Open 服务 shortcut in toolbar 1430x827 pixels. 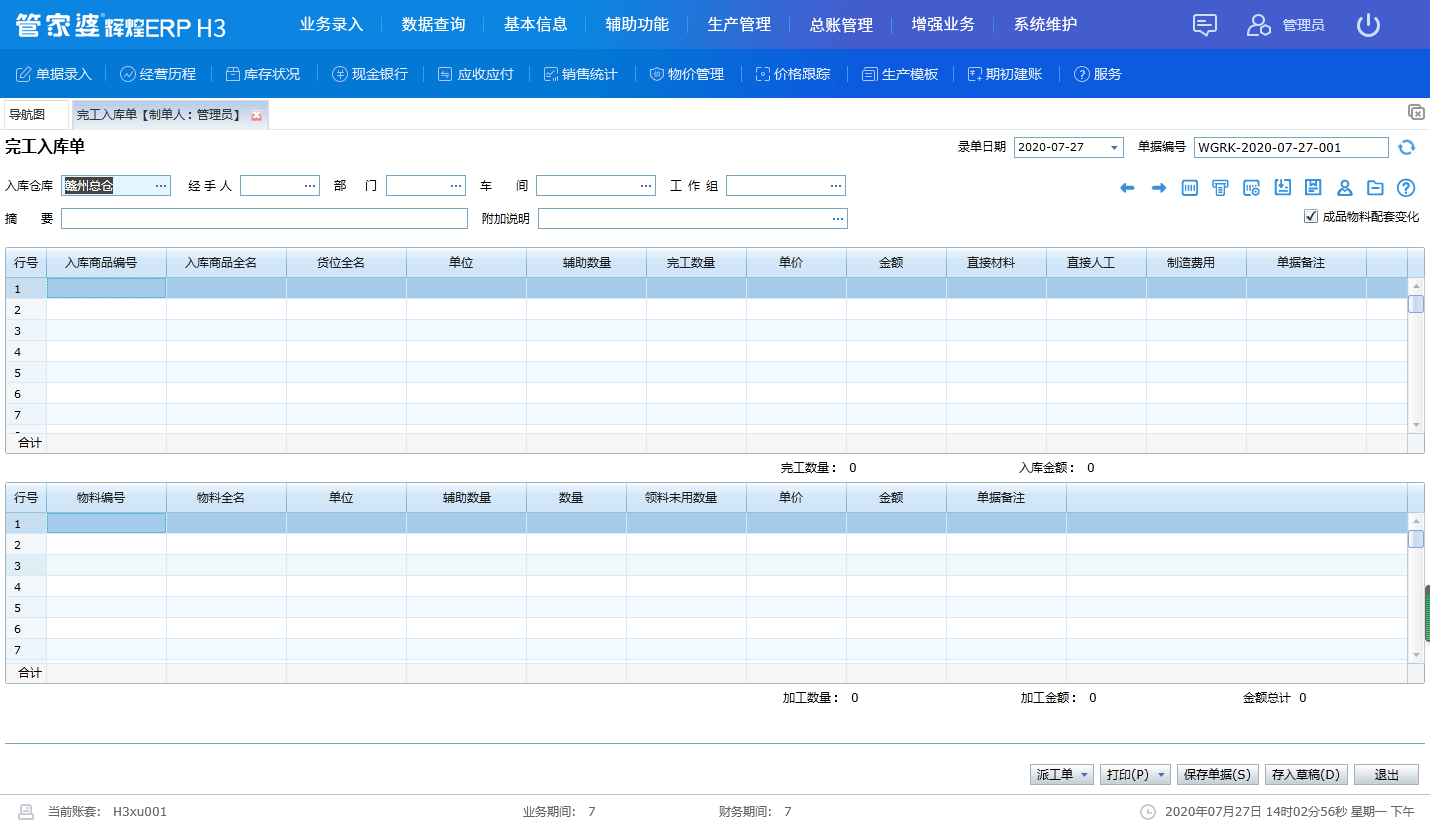[1097, 74]
